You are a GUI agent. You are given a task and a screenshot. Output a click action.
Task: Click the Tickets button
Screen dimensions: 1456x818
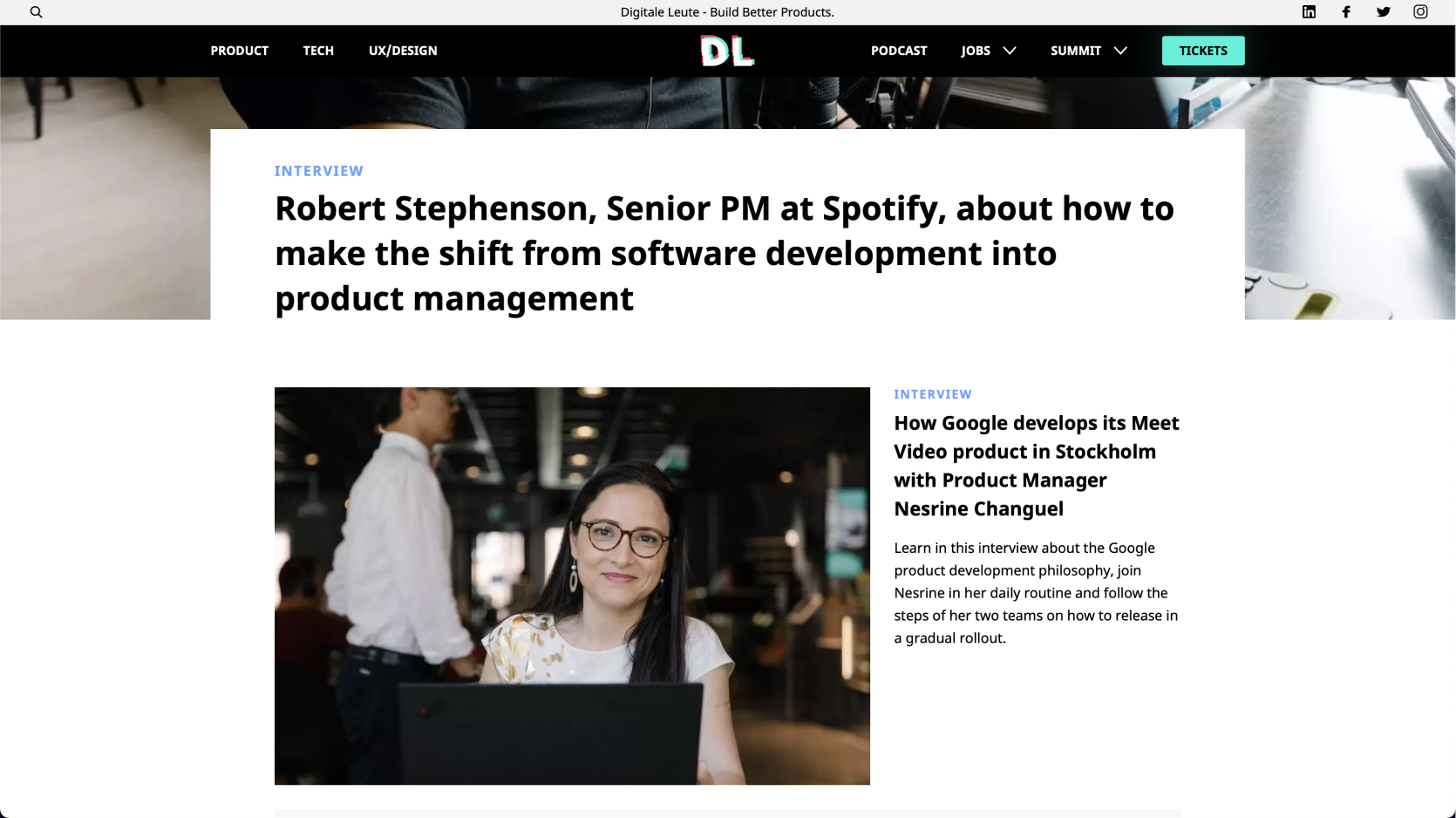click(x=1203, y=51)
